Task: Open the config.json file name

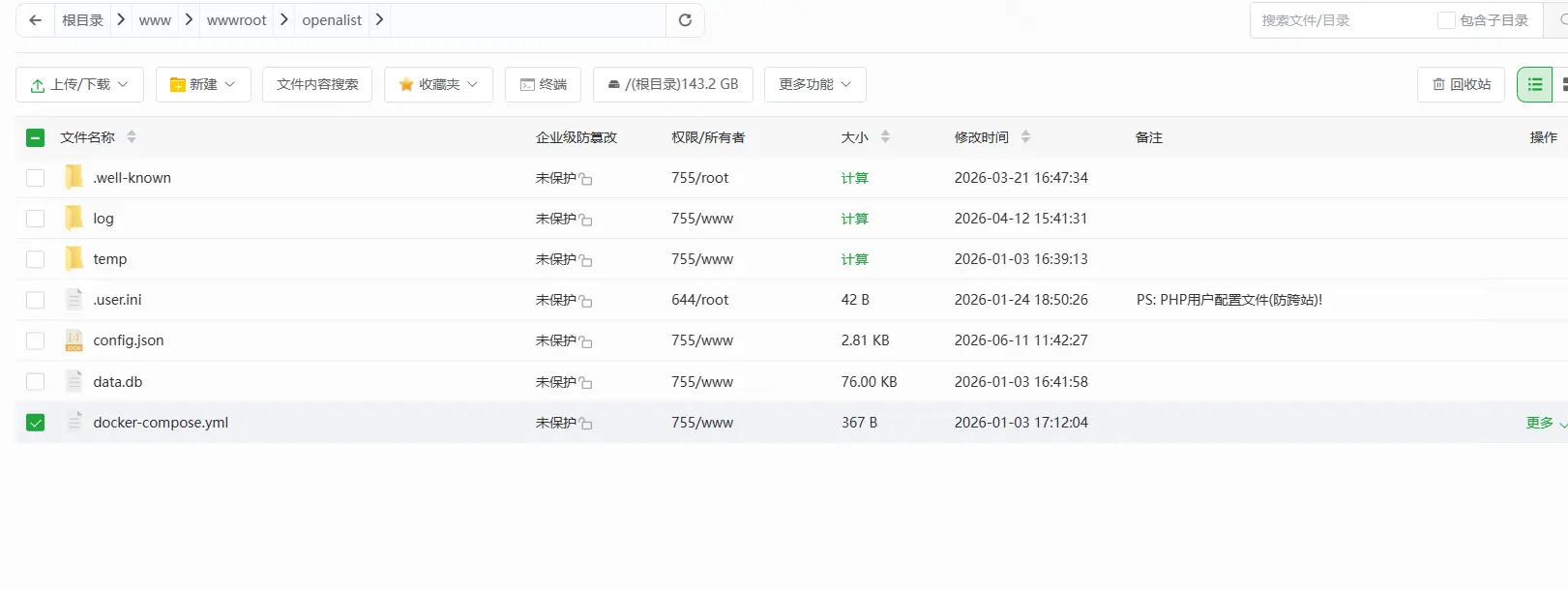Action: [x=129, y=340]
